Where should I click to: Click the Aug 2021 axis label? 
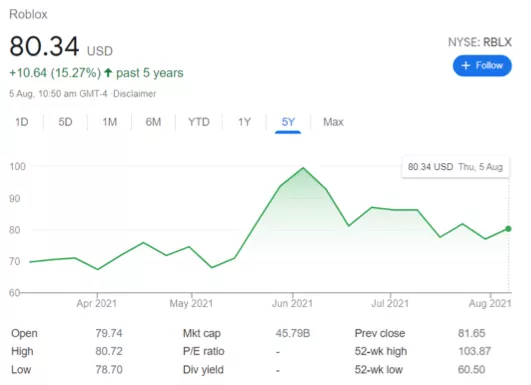[x=490, y=303]
